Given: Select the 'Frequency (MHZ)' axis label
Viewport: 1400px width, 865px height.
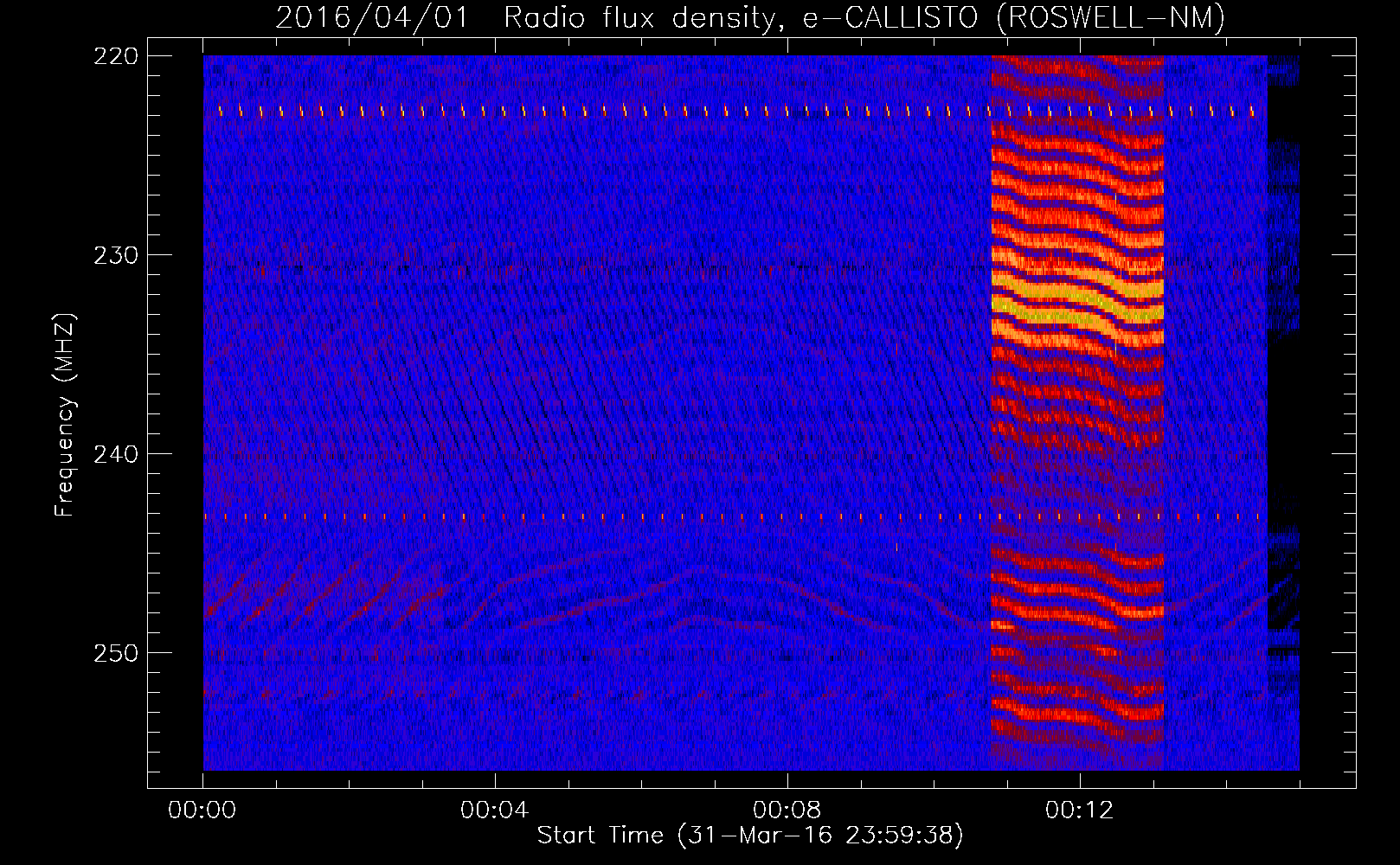Looking at the screenshot, I should (x=65, y=414).
